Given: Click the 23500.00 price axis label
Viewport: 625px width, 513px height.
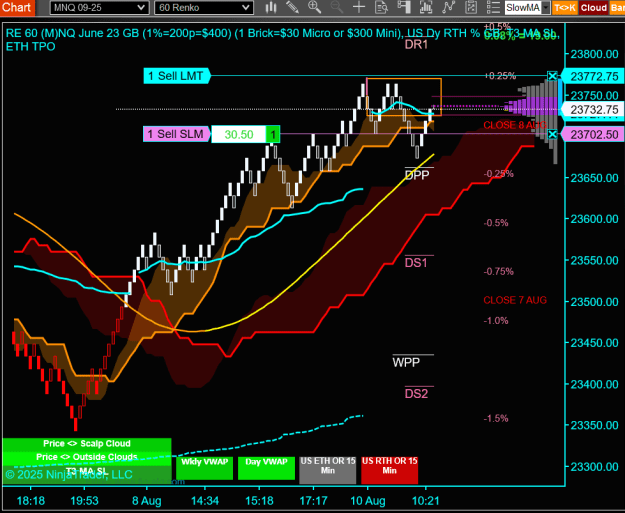Looking at the screenshot, I should (595, 301).
